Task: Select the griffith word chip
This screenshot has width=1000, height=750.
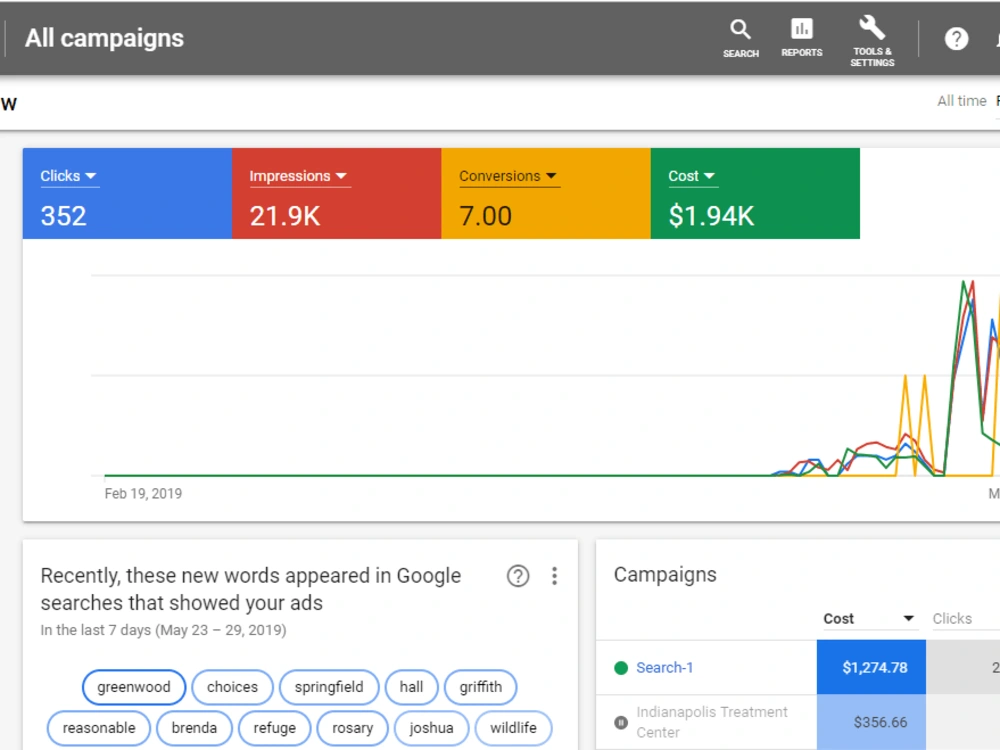Action: coord(481,687)
